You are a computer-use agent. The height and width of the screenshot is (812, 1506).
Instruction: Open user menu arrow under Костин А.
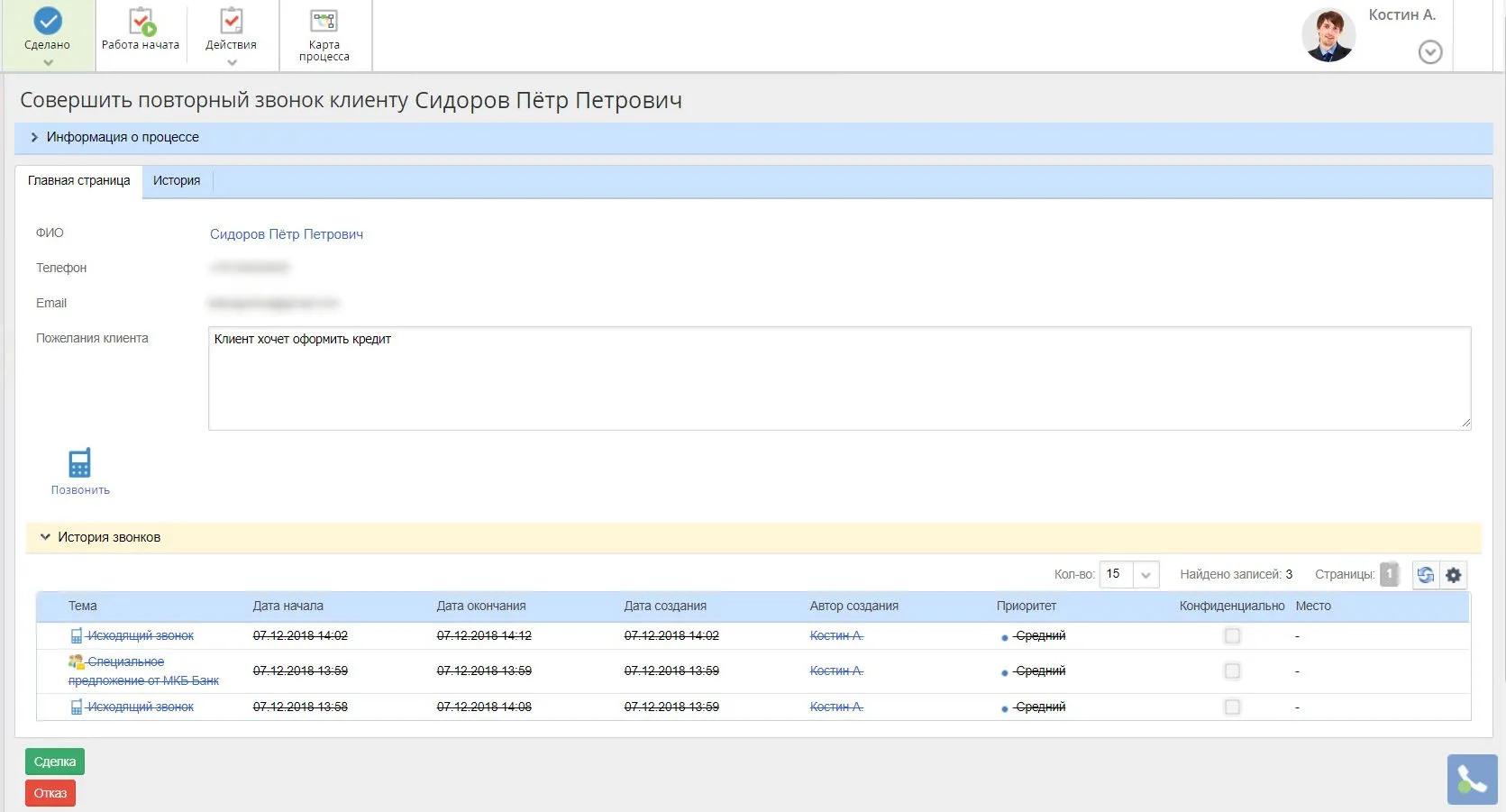point(1429,52)
